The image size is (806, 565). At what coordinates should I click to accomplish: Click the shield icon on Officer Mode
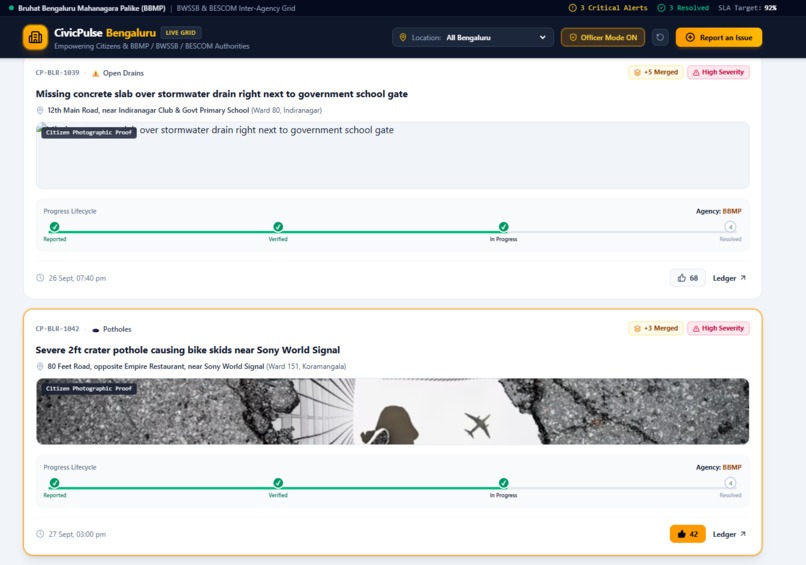(x=573, y=38)
